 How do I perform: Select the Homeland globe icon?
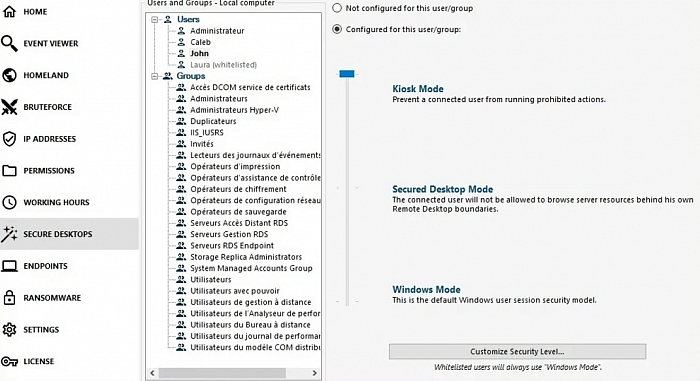[x=9, y=75]
